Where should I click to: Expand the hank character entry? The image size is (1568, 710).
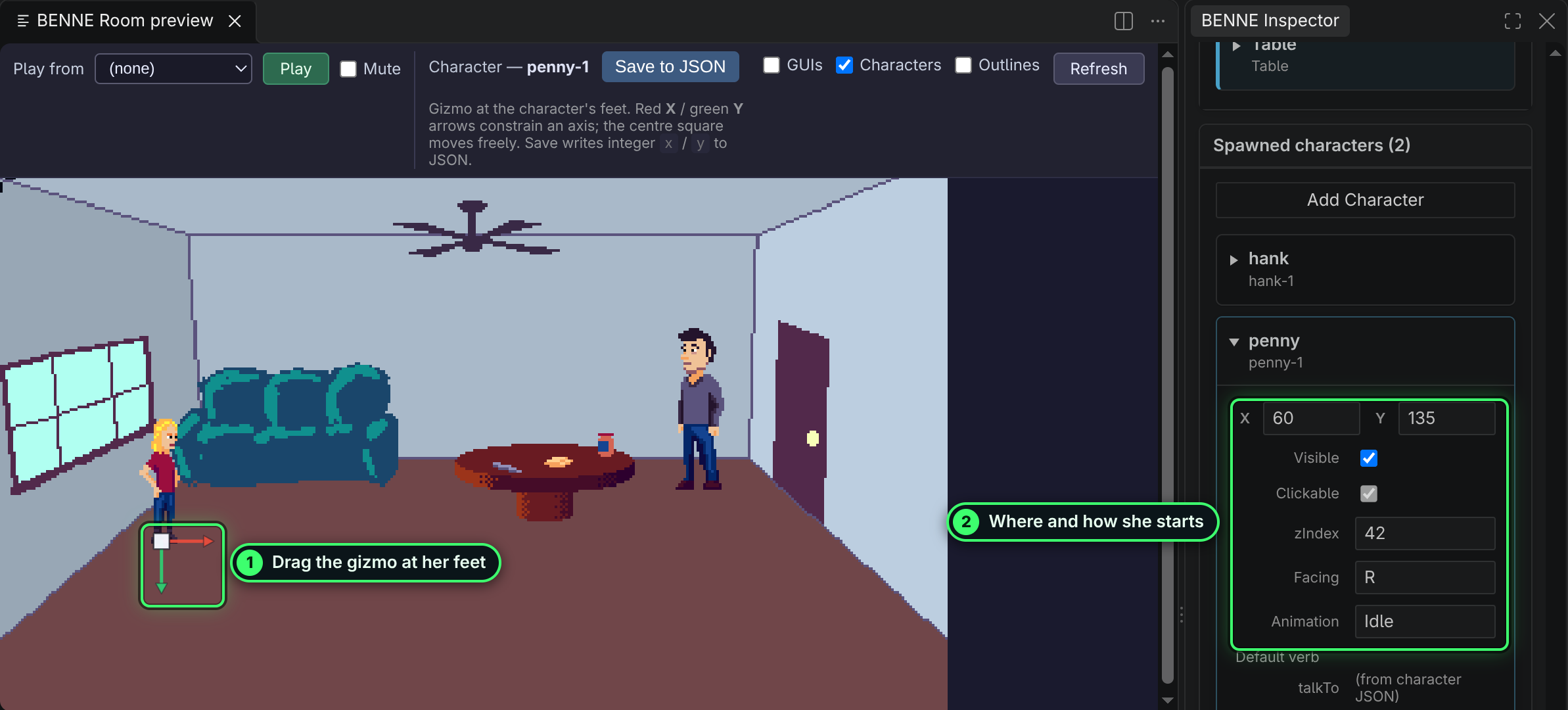tap(1234, 260)
